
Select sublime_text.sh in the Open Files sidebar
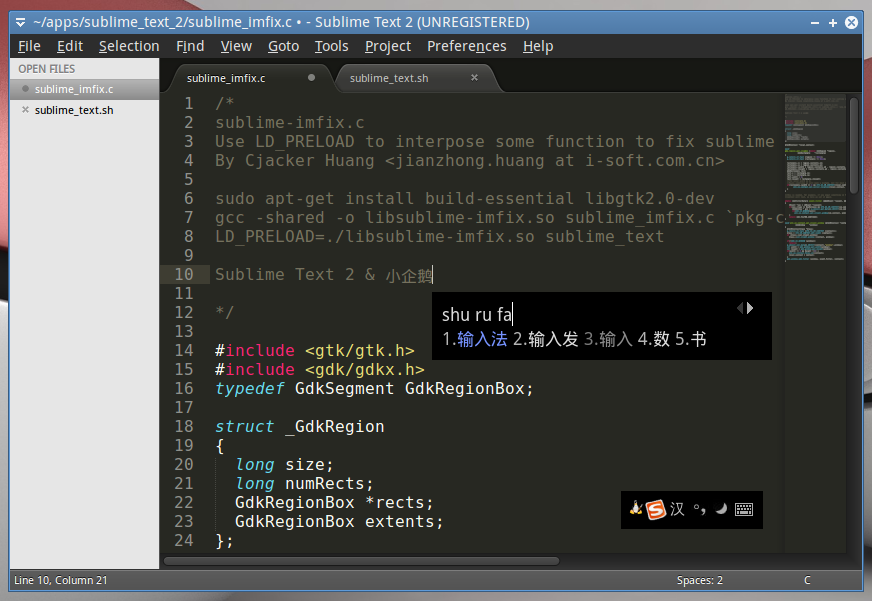pyautogui.click(x=84, y=110)
